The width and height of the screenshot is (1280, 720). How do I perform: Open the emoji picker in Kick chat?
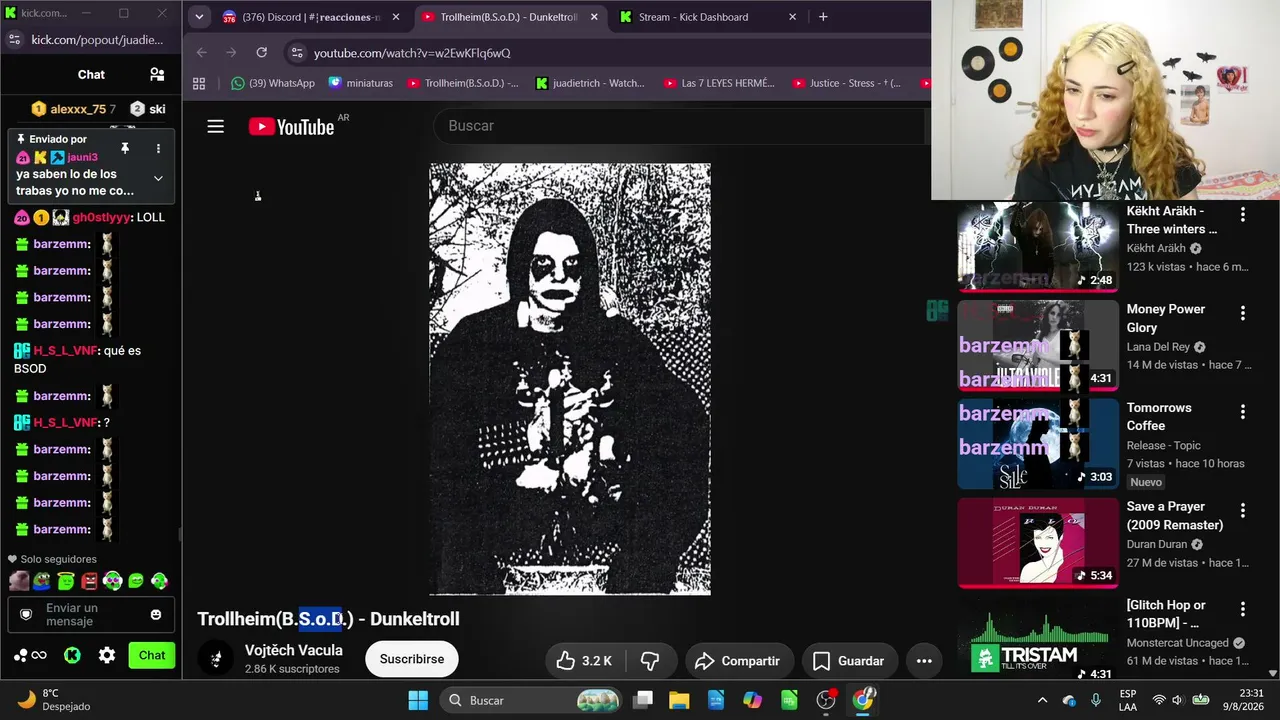(x=155, y=614)
